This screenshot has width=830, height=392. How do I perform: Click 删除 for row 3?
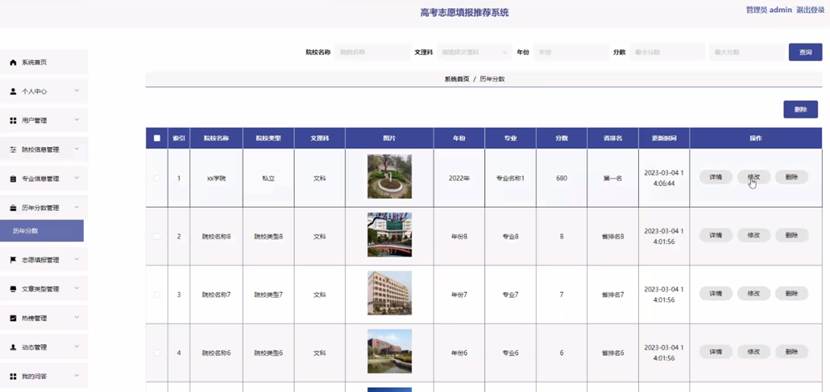tap(792, 293)
